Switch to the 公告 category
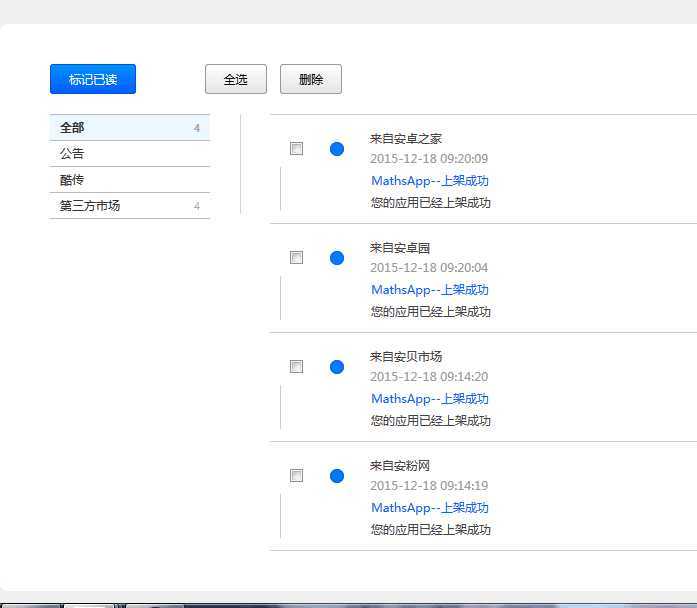The width and height of the screenshot is (697, 608). 129,154
